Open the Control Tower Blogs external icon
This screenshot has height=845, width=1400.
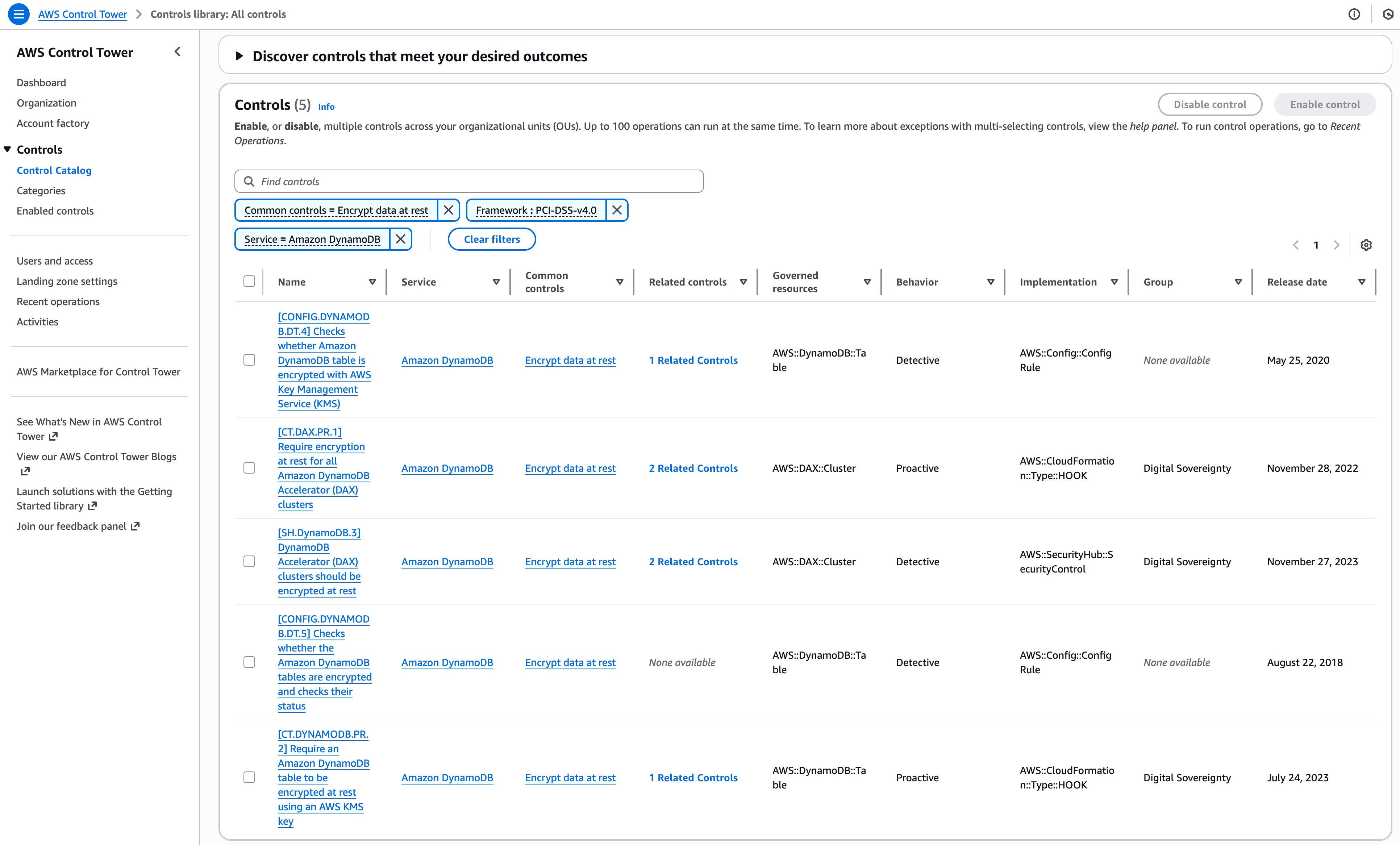coord(25,471)
